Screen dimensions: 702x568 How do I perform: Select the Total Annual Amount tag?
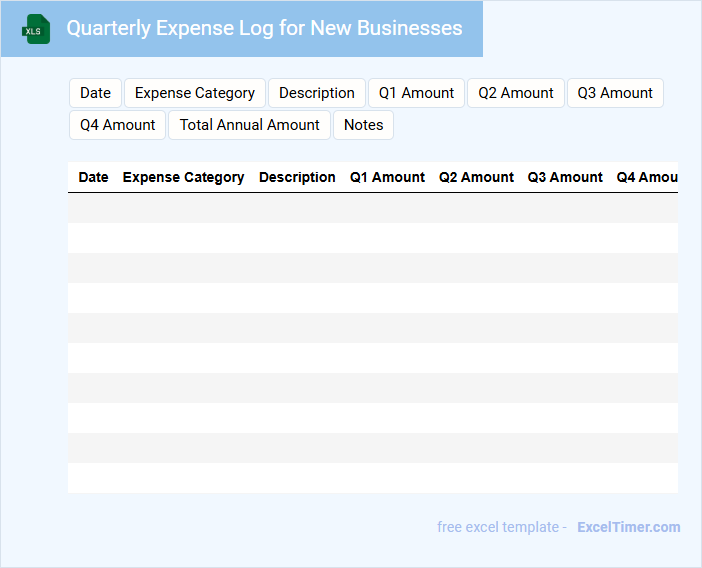(249, 125)
